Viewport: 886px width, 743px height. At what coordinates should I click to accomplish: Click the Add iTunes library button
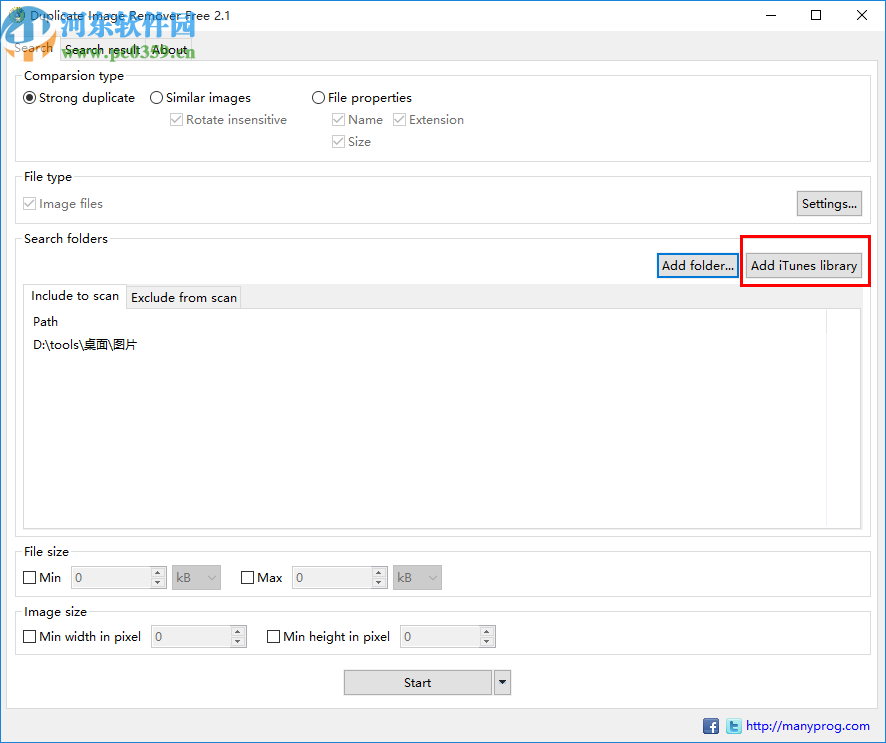804,265
